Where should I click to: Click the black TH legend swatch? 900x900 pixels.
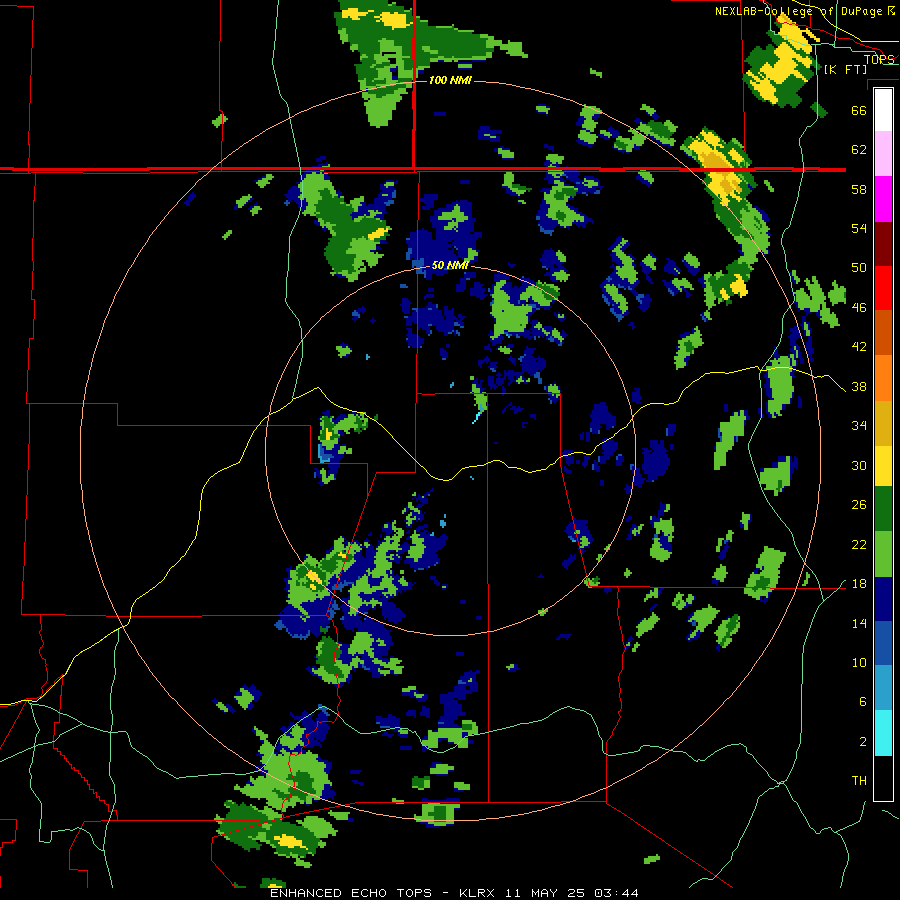pos(883,778)
